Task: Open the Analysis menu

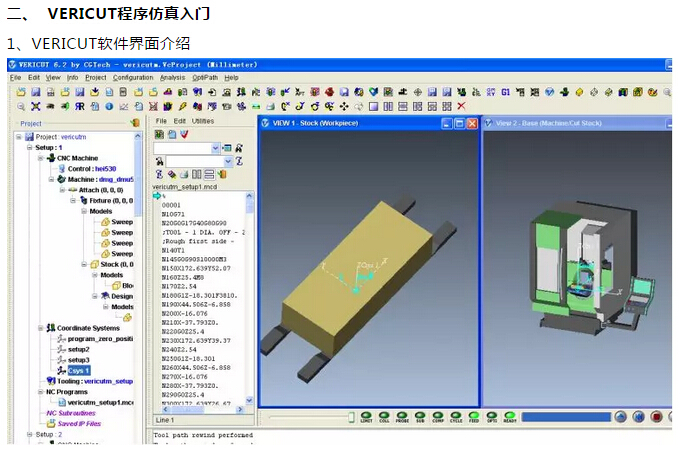Action: [172, 77]
